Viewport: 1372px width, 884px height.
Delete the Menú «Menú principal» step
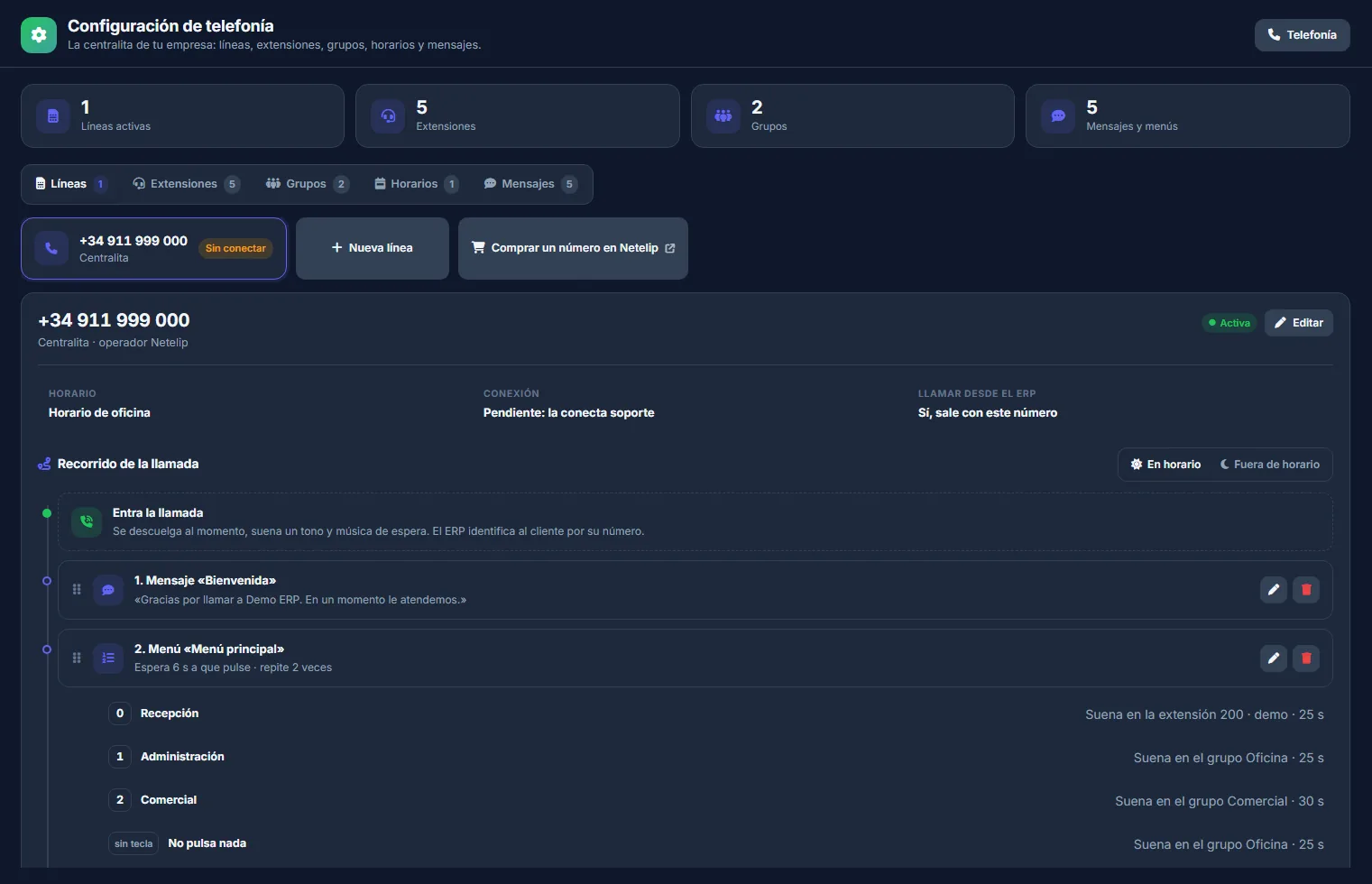(x=1306, y=658)
